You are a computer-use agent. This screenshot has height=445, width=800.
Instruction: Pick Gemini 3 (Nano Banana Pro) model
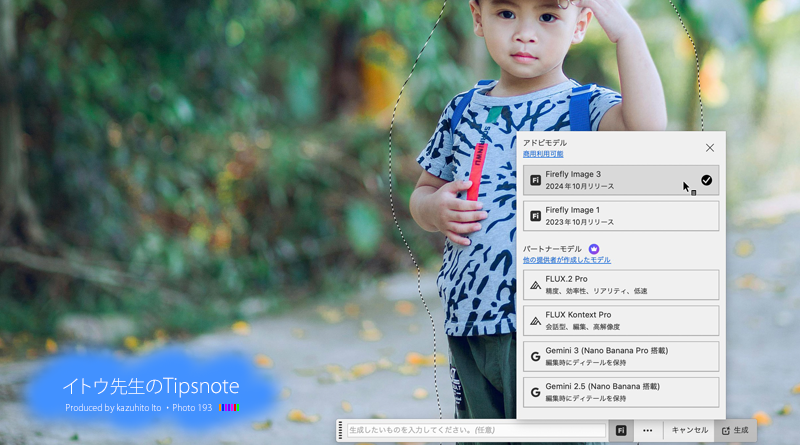click(x=620, y=357)
